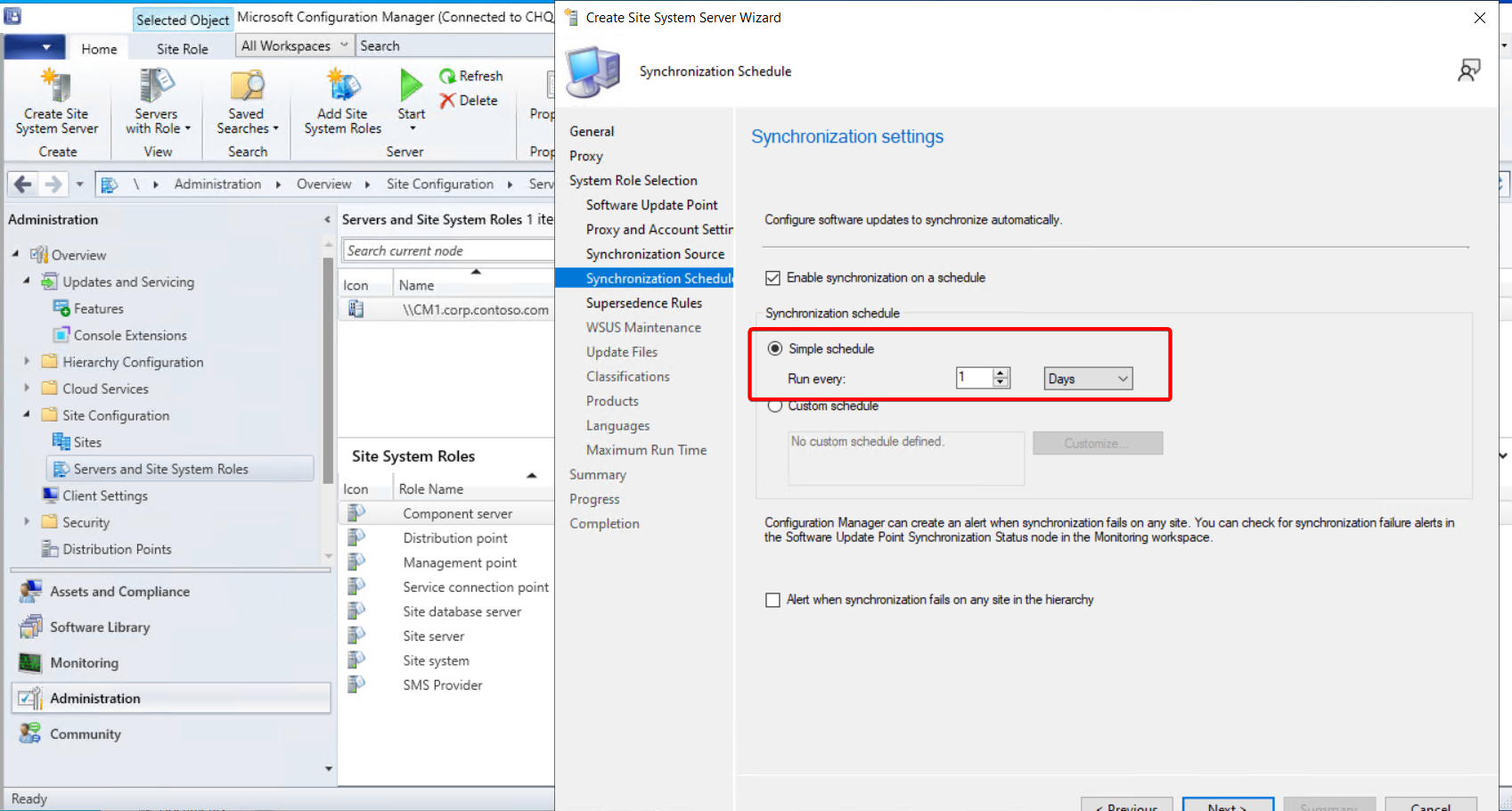Screen dimensions: 1512x811
Task: Select the Site database server row
Action: 446,611
